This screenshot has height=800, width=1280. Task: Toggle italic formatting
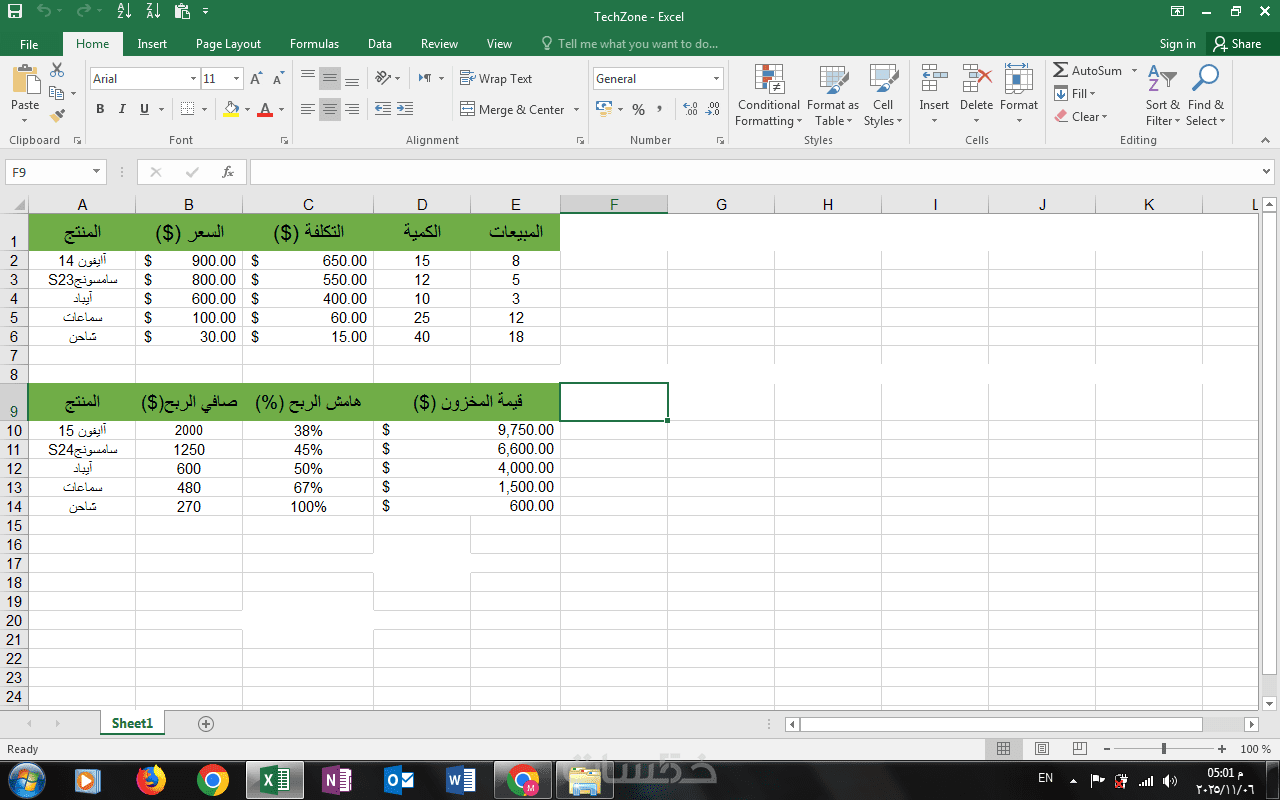(x=122, y=109)
